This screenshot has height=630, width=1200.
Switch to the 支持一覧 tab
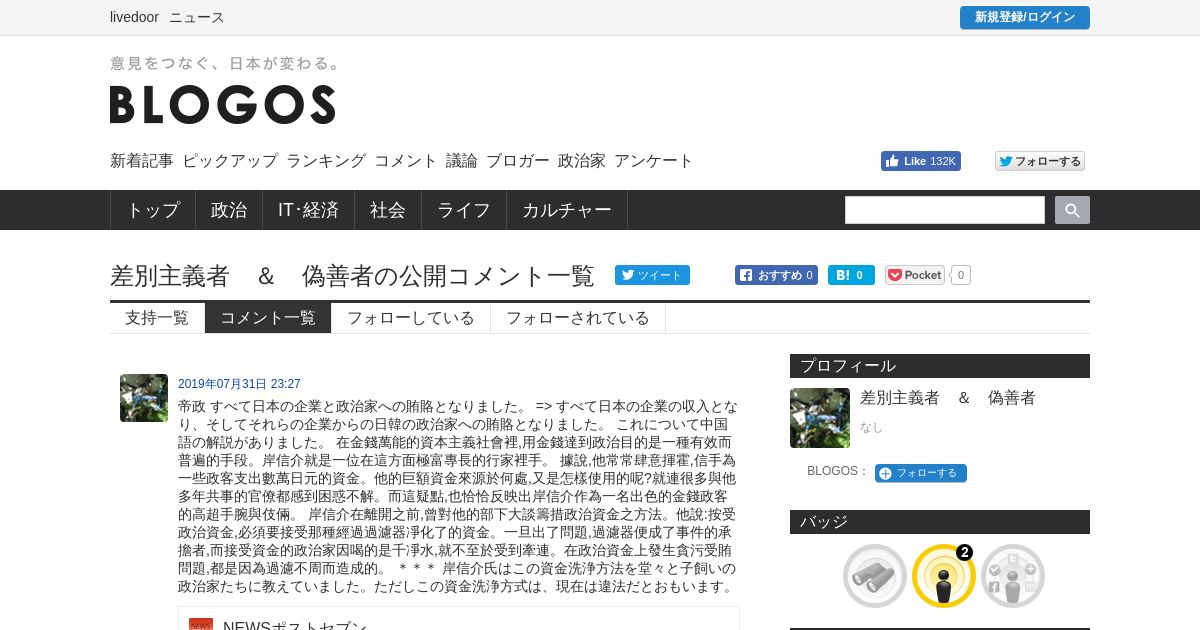point(157,318)
